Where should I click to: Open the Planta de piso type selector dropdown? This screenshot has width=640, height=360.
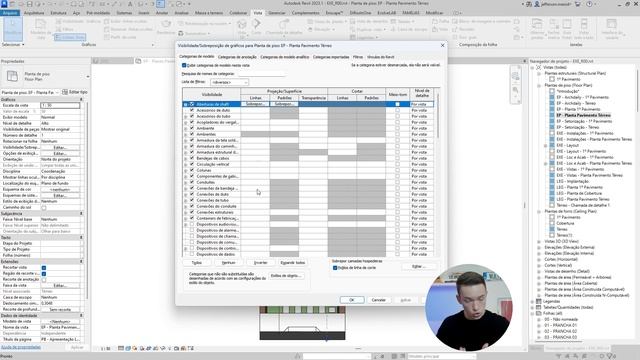(88, 76)
